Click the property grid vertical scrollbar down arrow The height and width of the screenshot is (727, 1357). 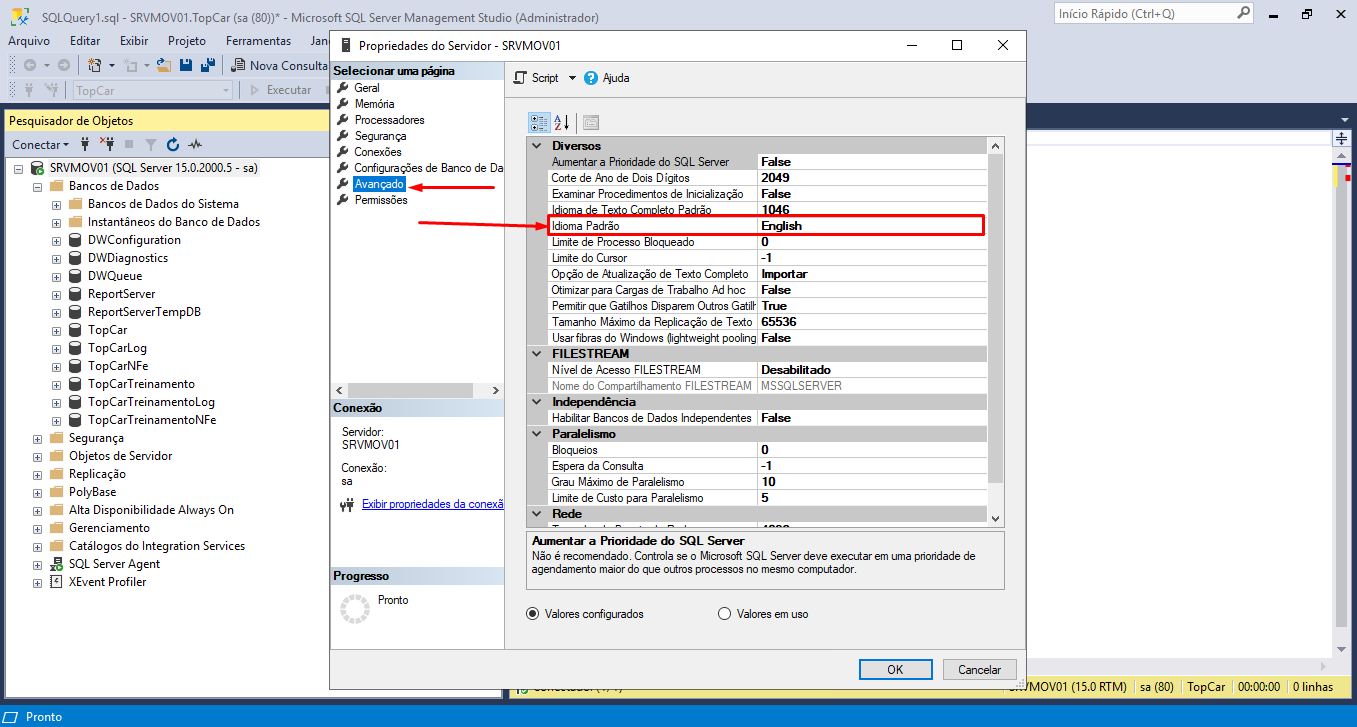point(995,518)
